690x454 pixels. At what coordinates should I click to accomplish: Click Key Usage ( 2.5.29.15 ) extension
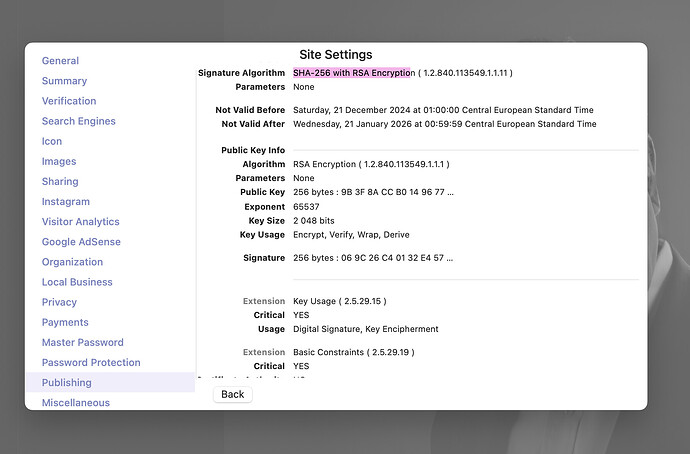(340, 301)
